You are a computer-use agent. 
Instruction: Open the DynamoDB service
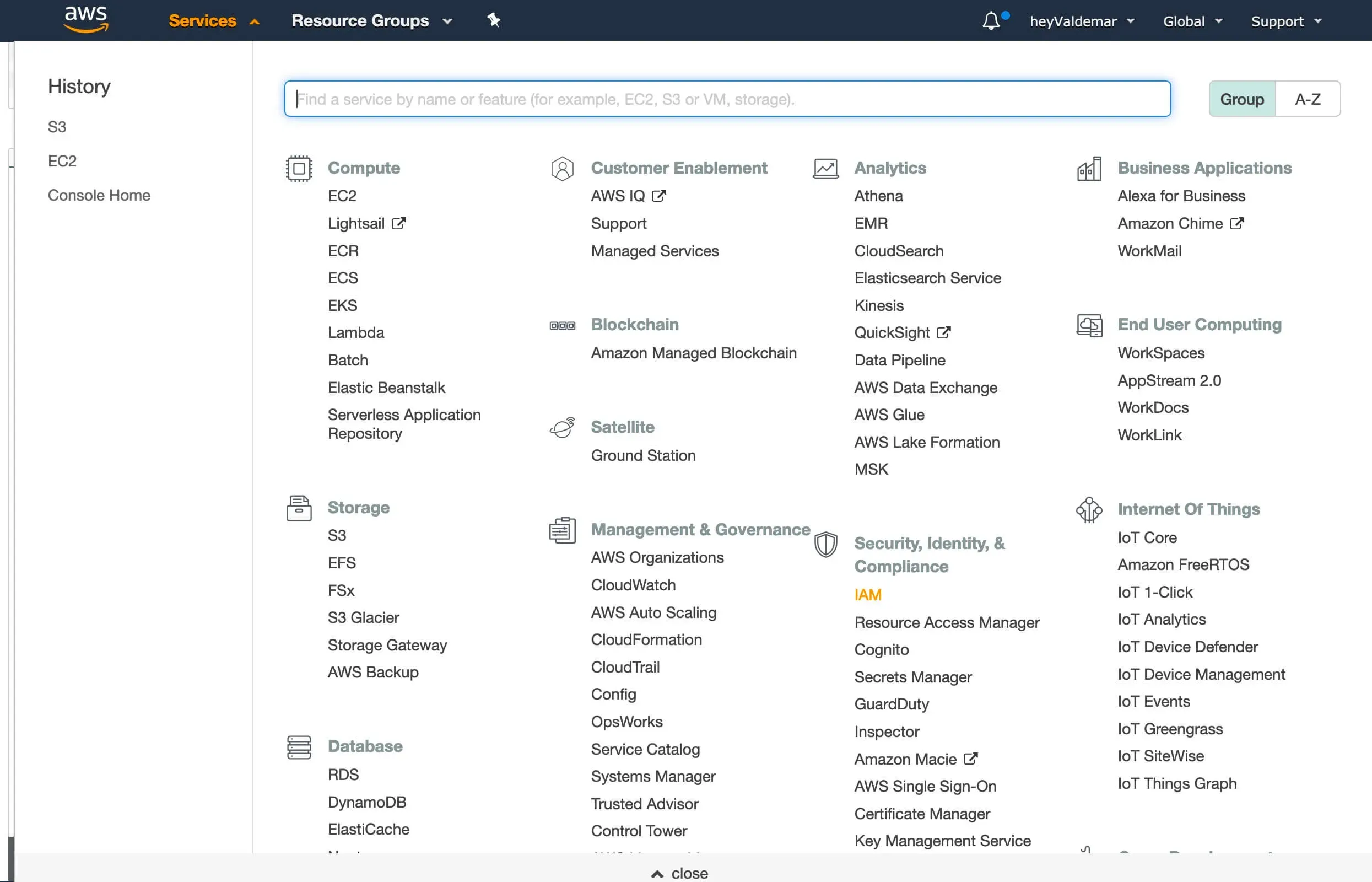click(x=367, y=802)
